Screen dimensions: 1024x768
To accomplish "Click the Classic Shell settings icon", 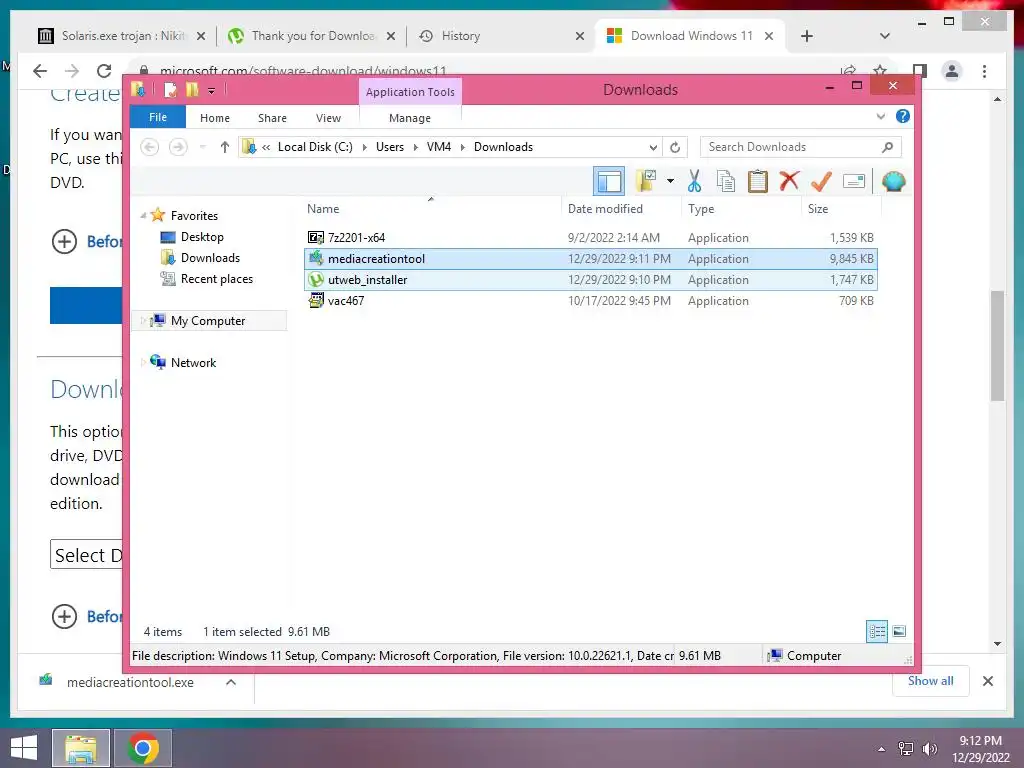I will [893, 182].
